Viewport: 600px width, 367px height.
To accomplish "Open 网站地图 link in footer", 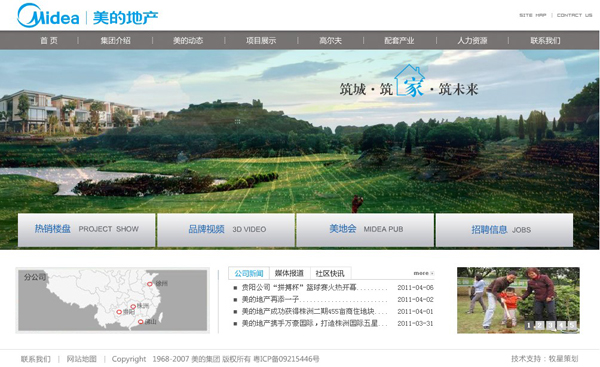I will (x=82, y=359).
